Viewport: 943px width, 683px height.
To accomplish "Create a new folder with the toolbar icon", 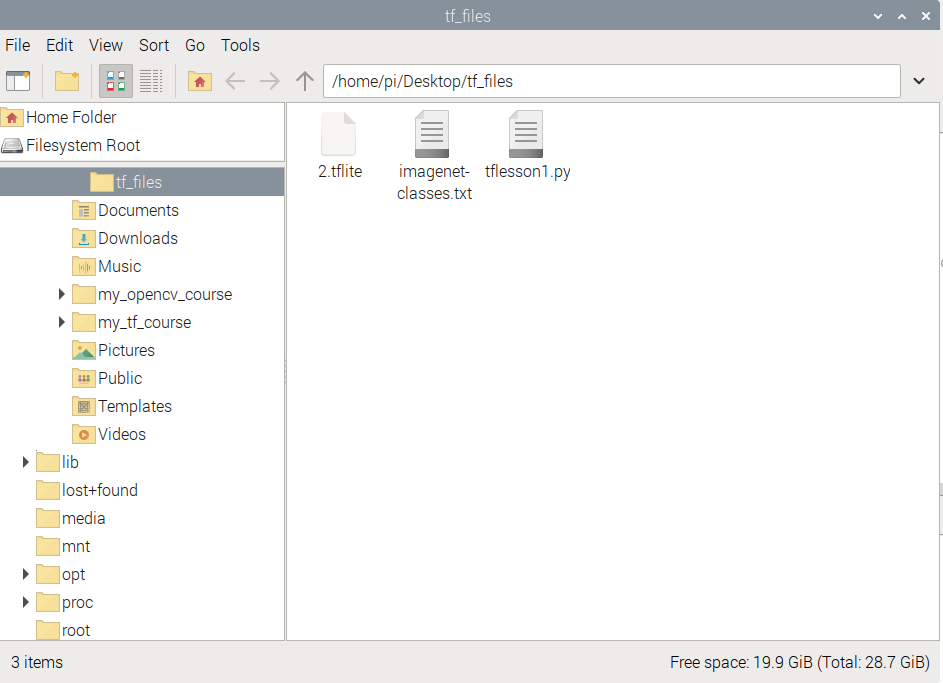I will (67, 81).
